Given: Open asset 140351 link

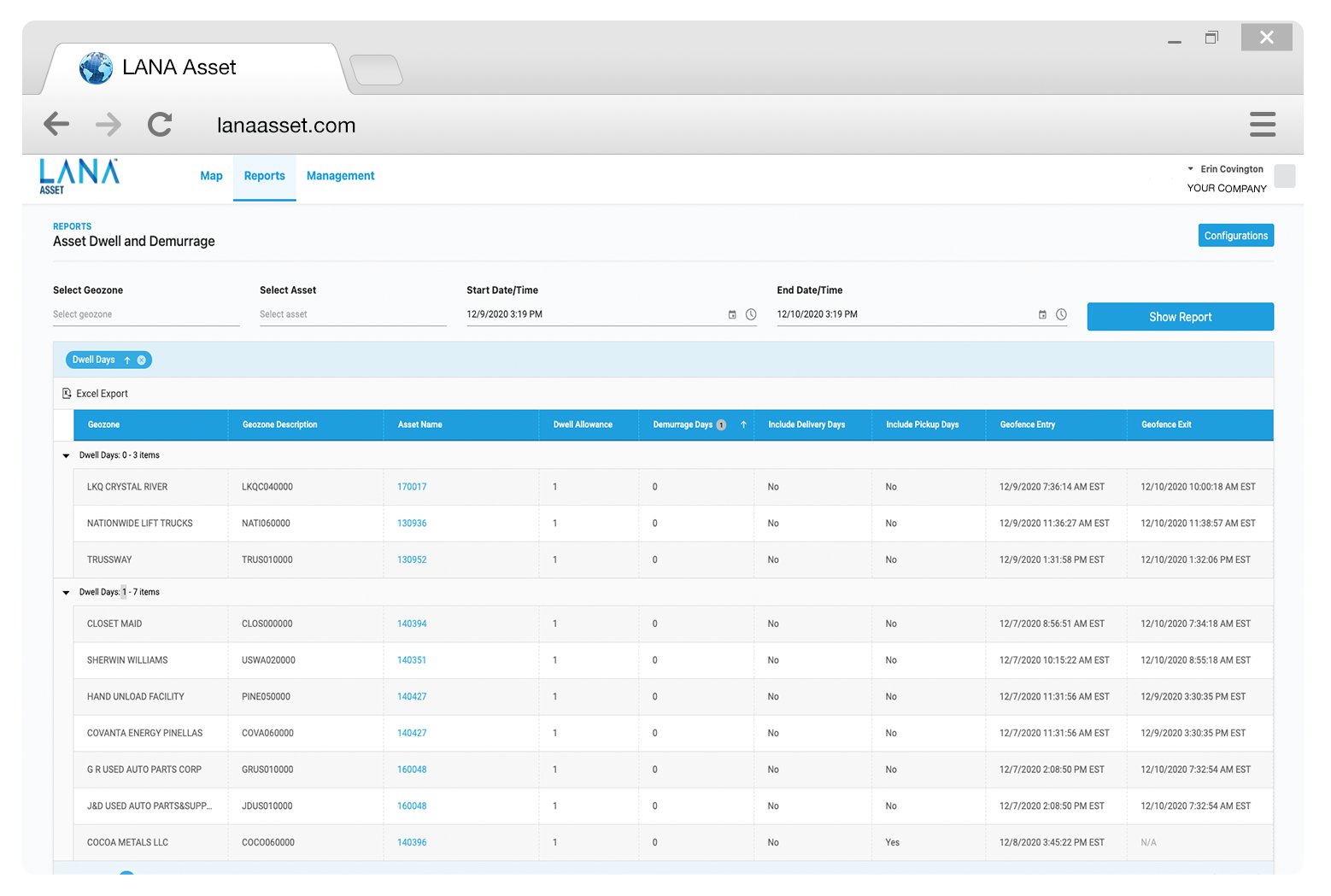Looking at the screenshot, I should pyautogui.click(x=412, y=661).
